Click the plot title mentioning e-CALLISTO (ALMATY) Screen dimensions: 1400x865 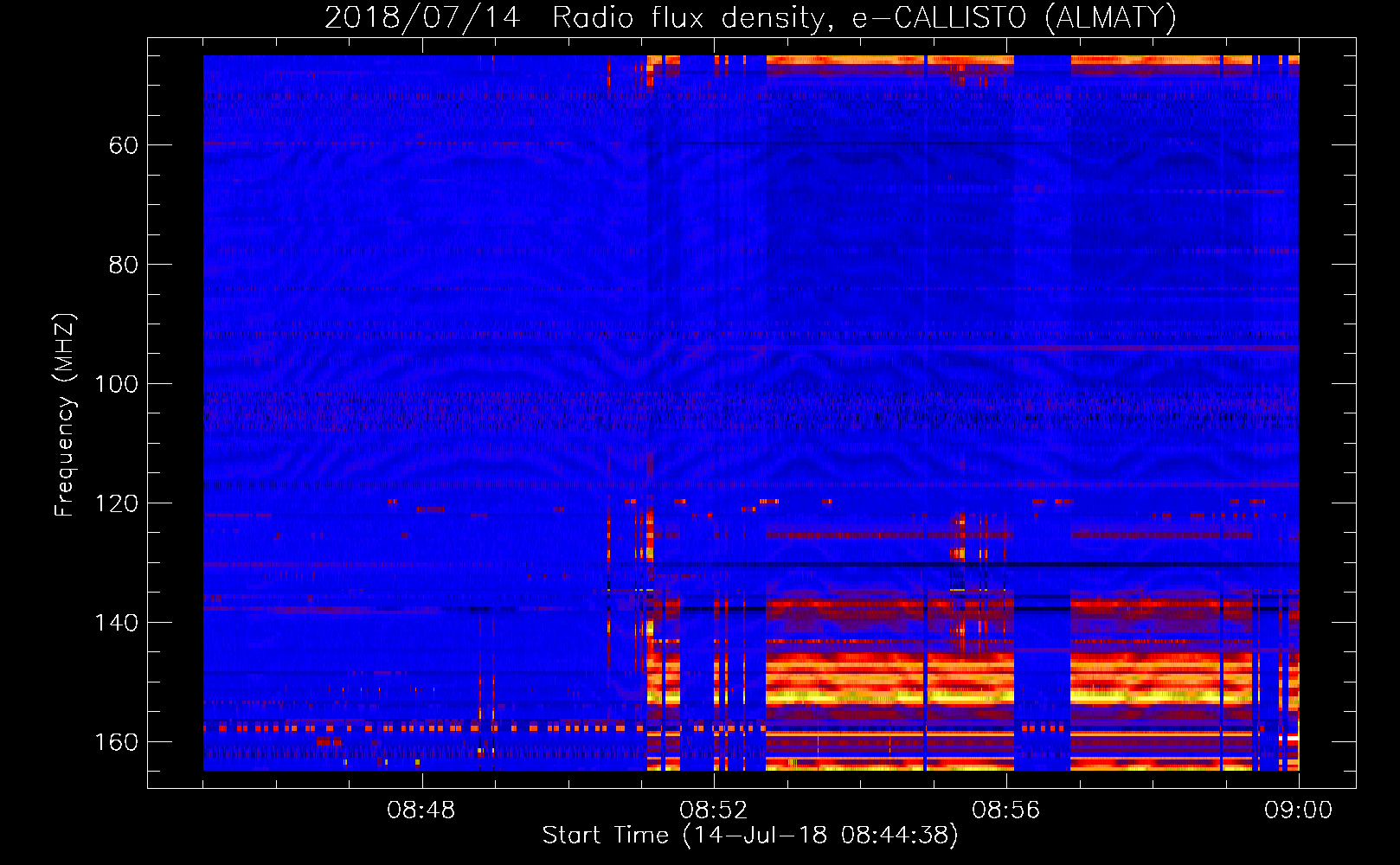751,18
